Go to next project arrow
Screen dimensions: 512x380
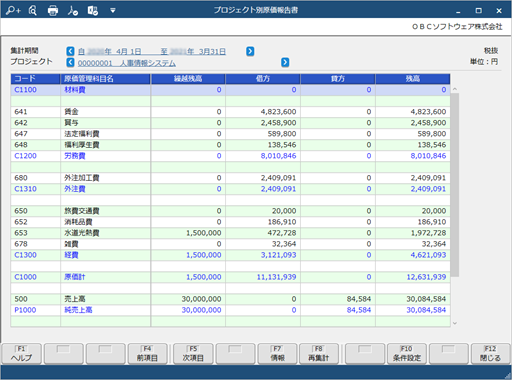[x=285, y=62]
